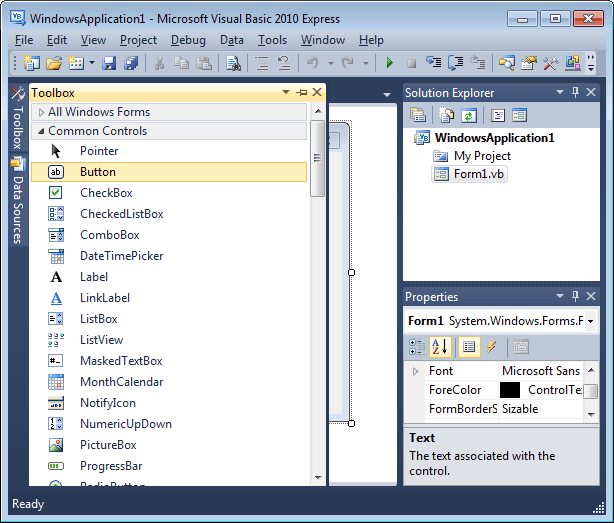This screenshot has height=523, width=614.
Task: Select the PictureBox control in Toolbox
Action: pos(169,445)
